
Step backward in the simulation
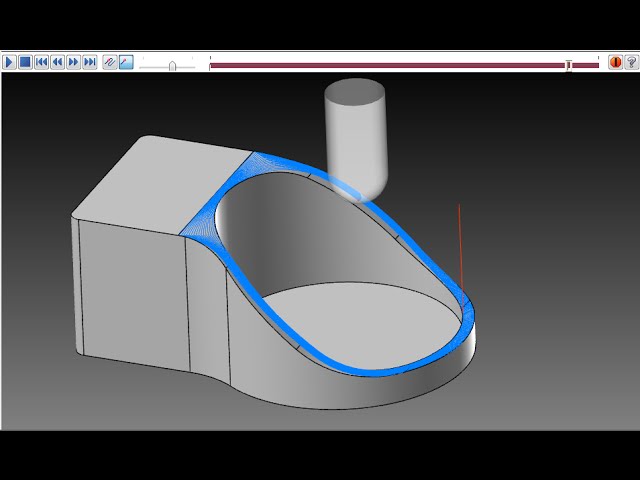click(x=58, y=62)
